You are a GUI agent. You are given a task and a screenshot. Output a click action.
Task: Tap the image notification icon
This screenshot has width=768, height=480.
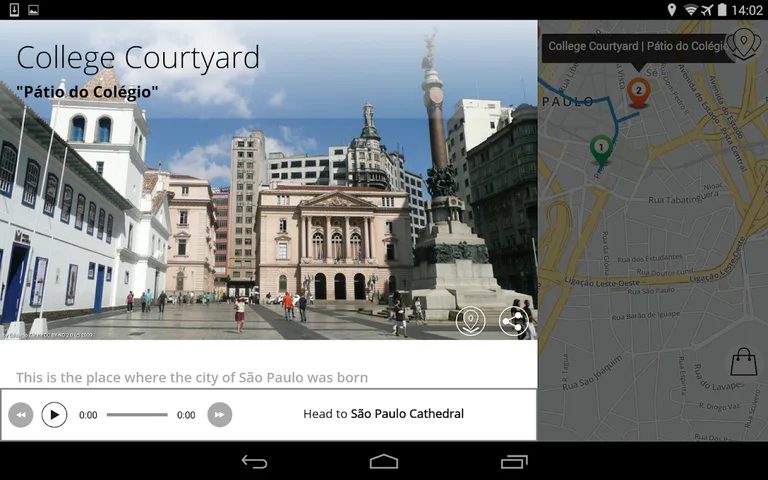point(33,10)
